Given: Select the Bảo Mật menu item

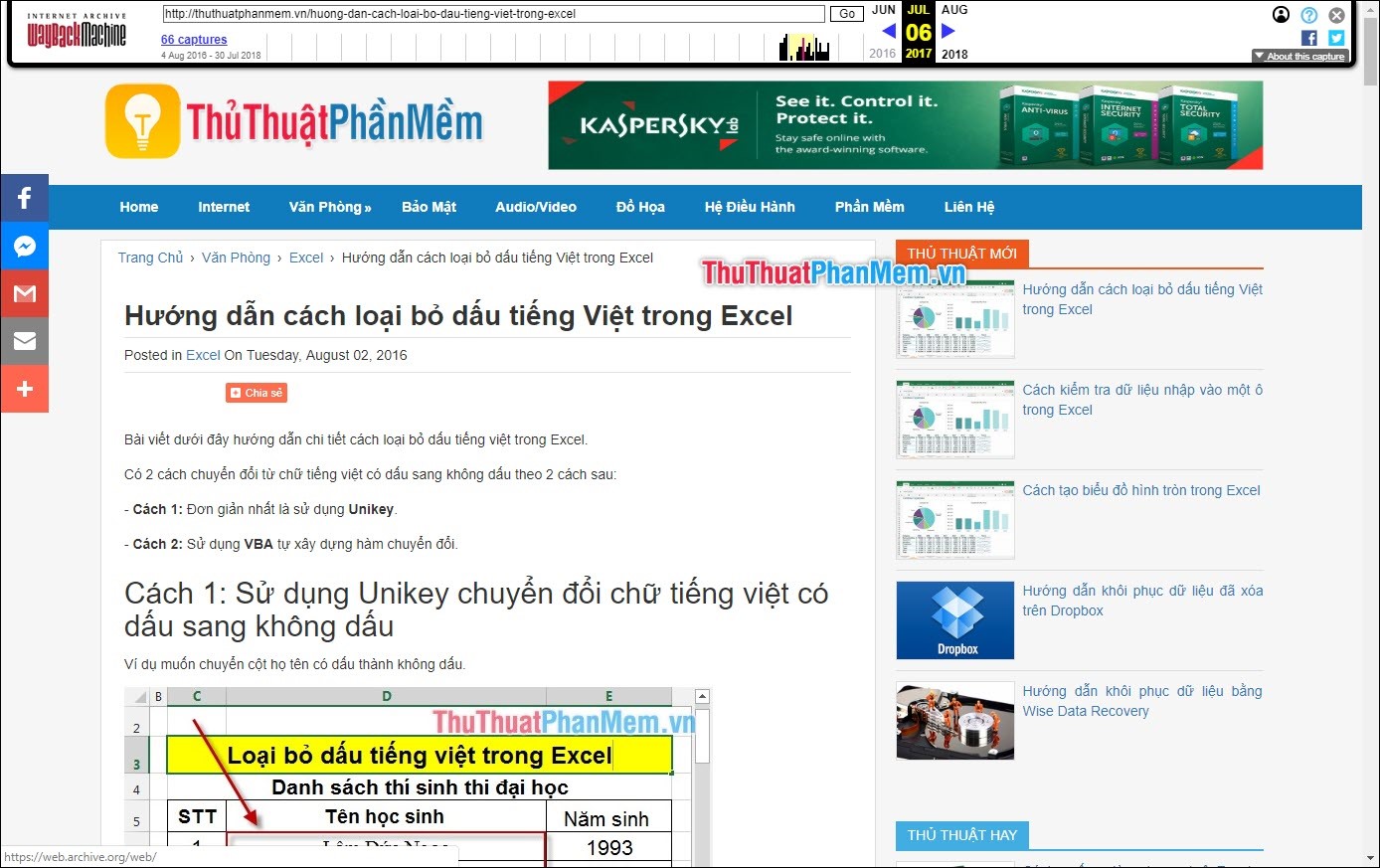Looking at the screenshot, I should click(x=429, y=207).
